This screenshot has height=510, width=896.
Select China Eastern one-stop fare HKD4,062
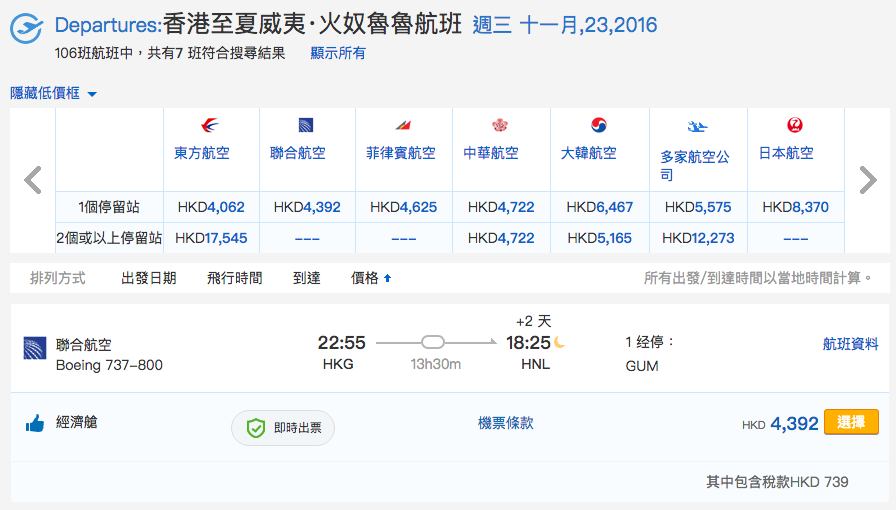(211, 207)
